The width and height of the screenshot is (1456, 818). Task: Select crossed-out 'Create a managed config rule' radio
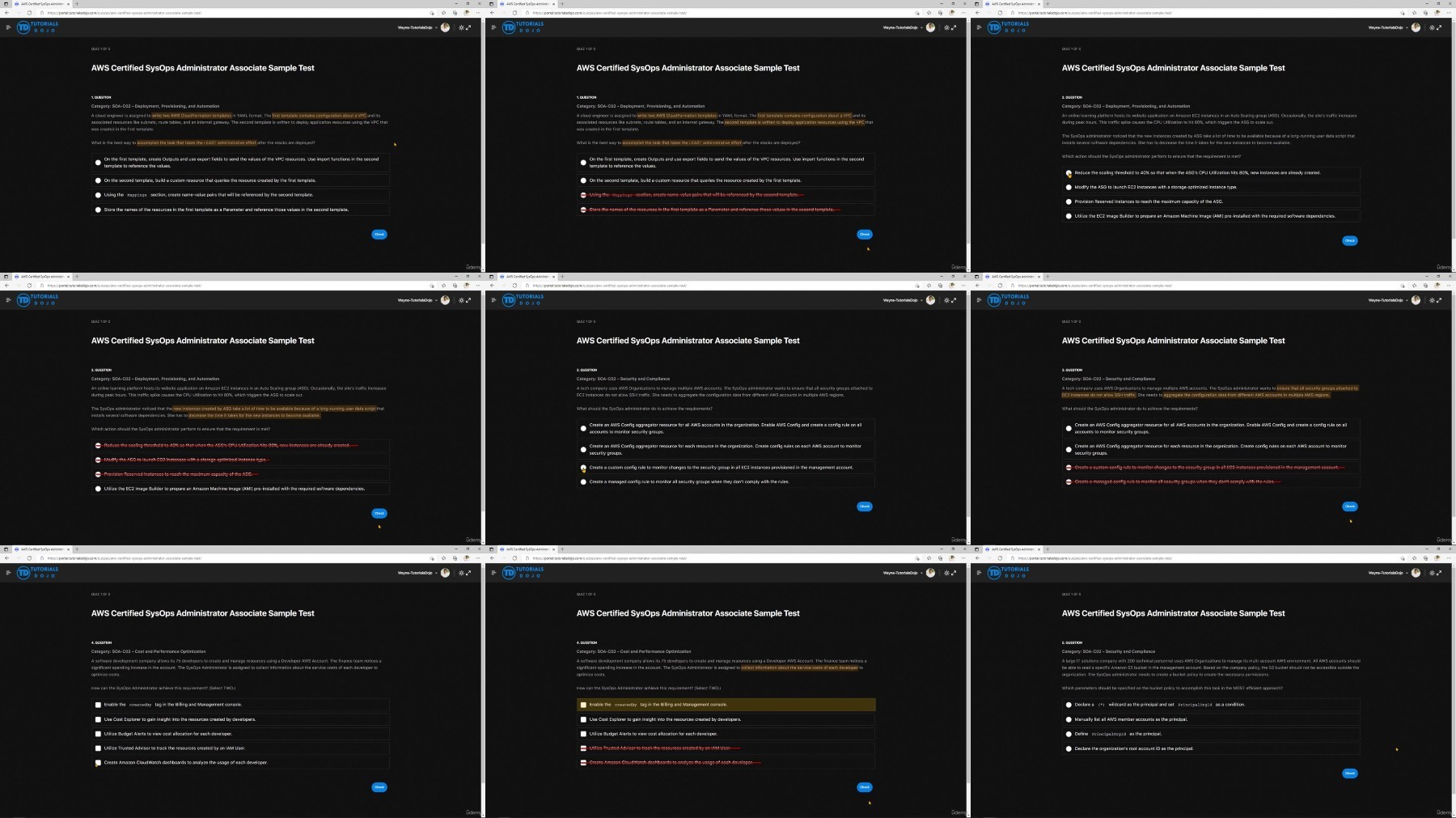point(1069,482)
